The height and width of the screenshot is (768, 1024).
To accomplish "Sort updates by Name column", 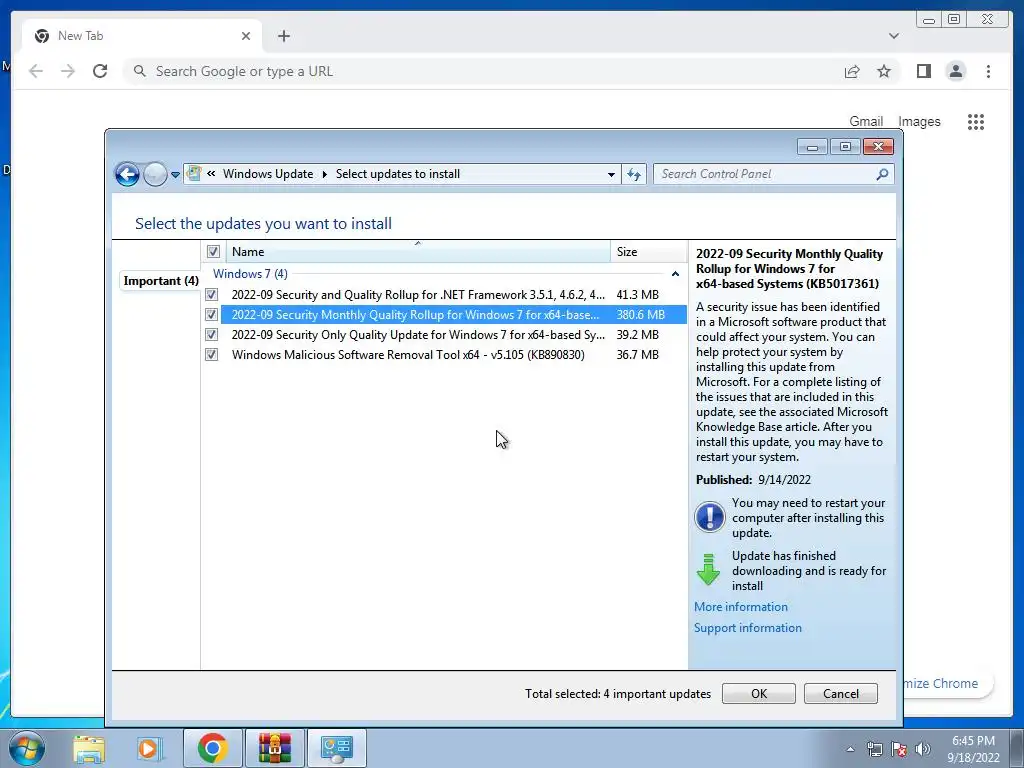I will pos(418,251).
